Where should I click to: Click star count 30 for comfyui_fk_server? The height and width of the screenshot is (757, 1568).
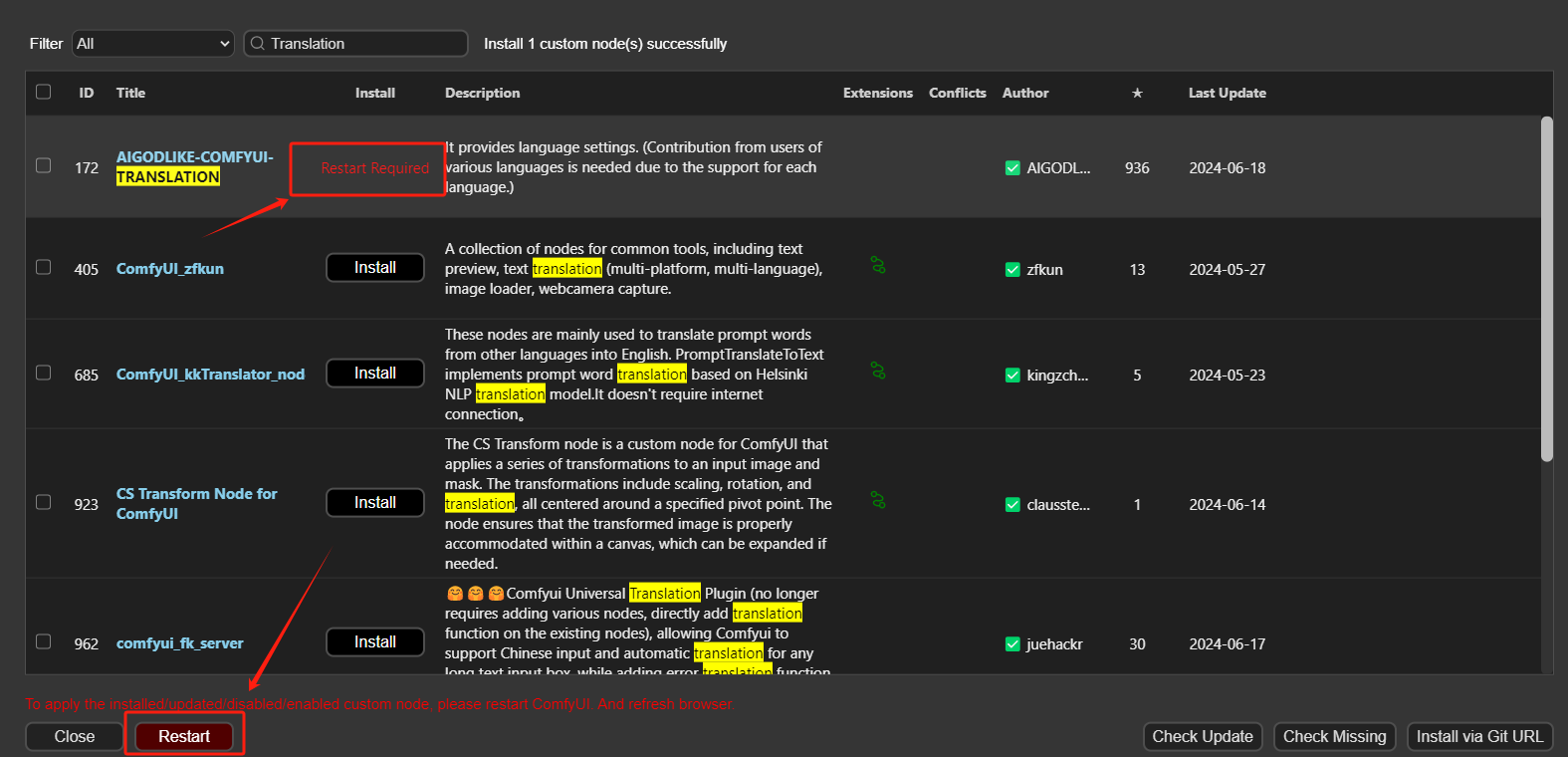tap(1137, 644)
